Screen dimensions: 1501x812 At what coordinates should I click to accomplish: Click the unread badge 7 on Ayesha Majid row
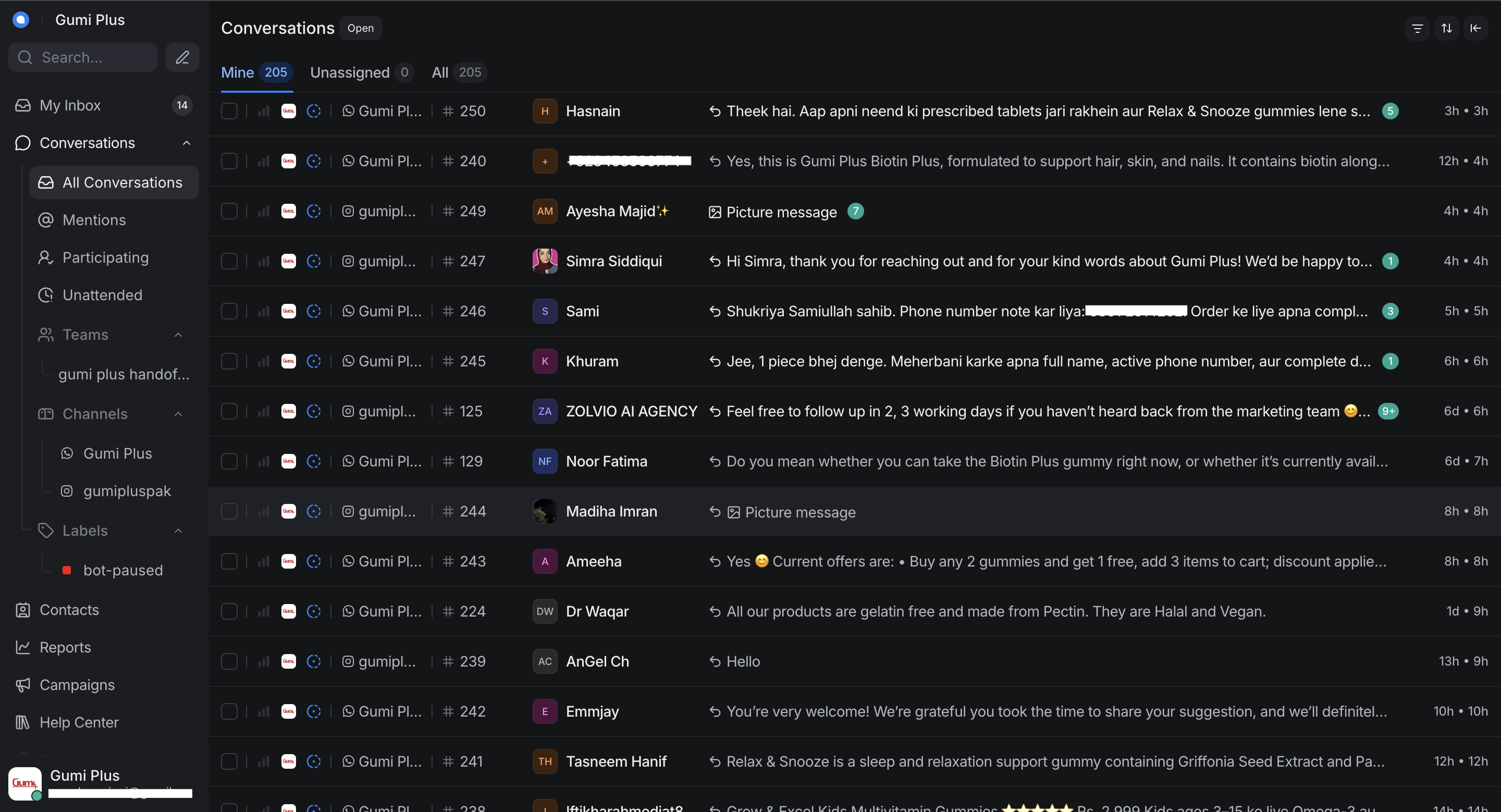855,211
